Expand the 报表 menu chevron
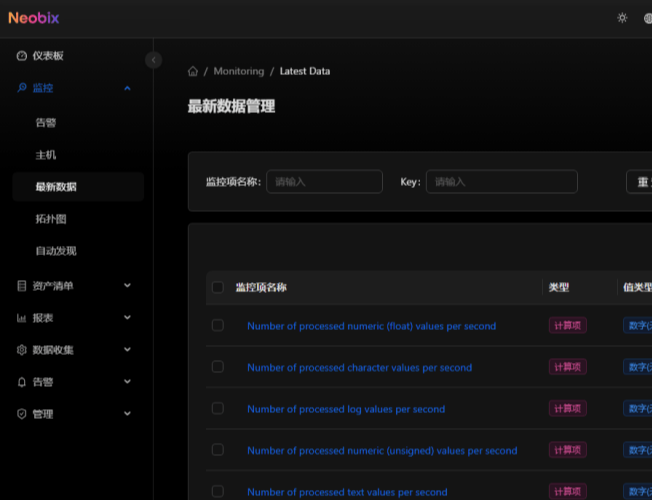The image size is (652, 500). [127, 317]
